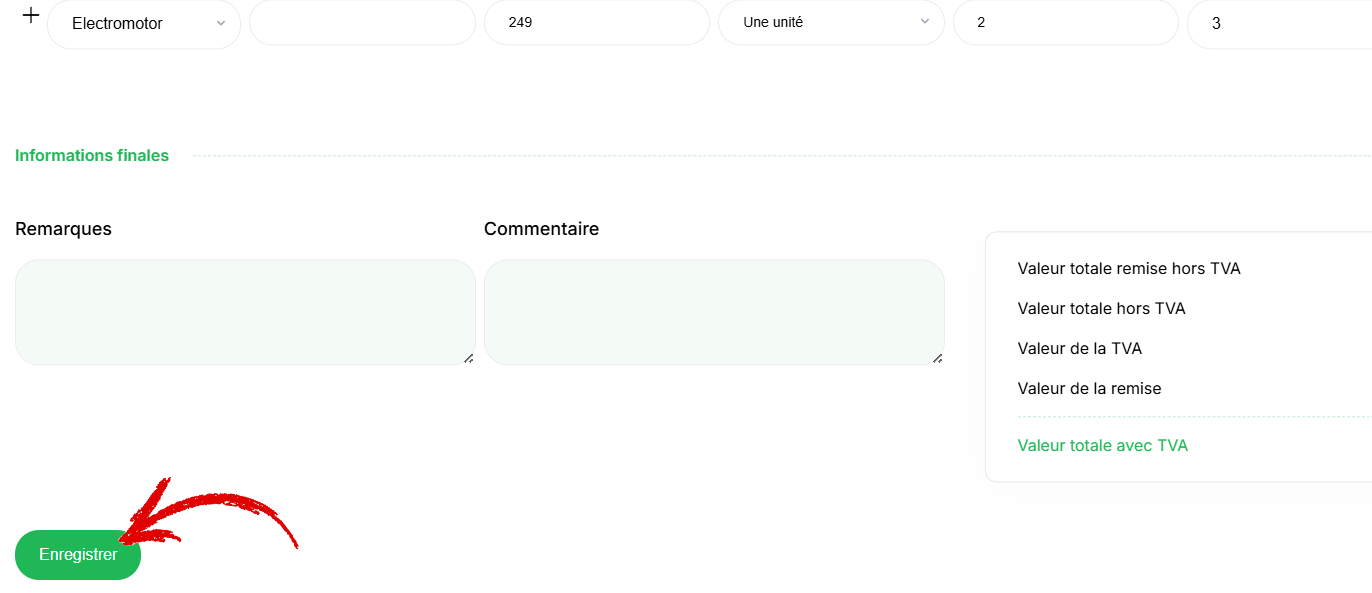
Task: Click the Remarques label
Action: (63, 229)
